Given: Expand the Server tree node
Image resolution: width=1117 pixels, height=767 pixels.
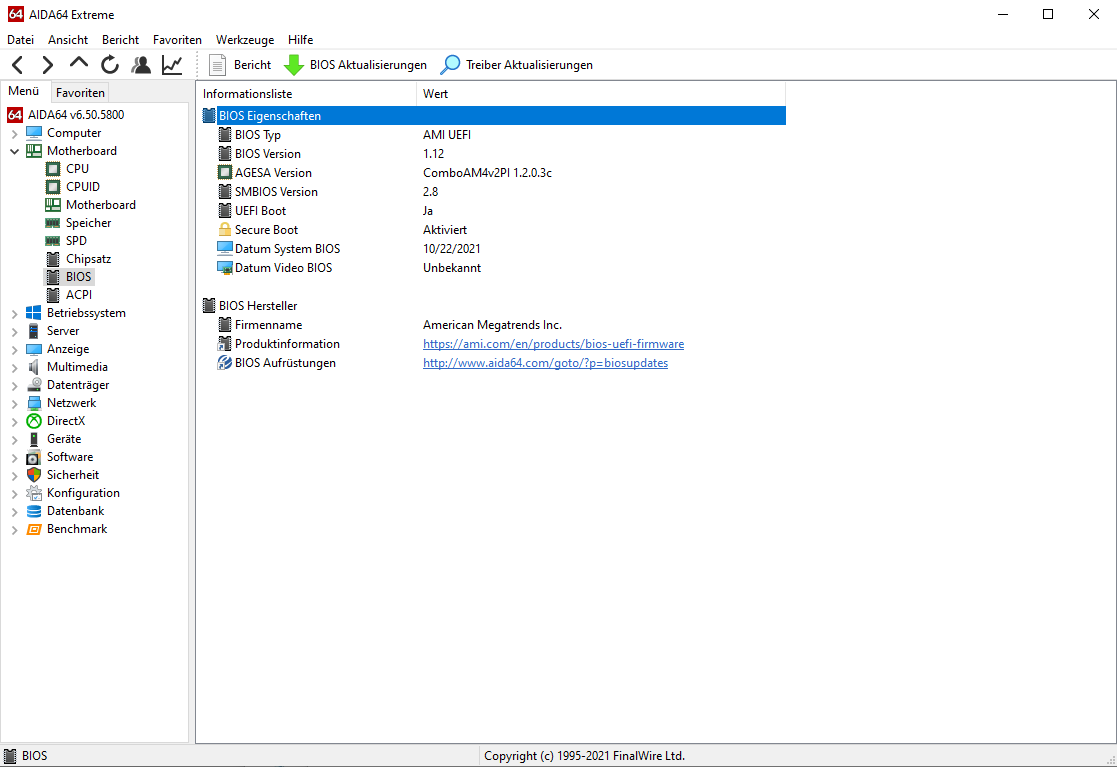Looking at the screenshot, I should click(14, 331).
